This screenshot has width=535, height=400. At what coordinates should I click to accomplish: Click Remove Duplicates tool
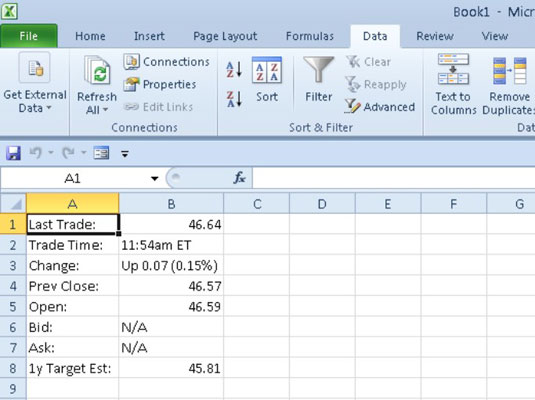508,85
